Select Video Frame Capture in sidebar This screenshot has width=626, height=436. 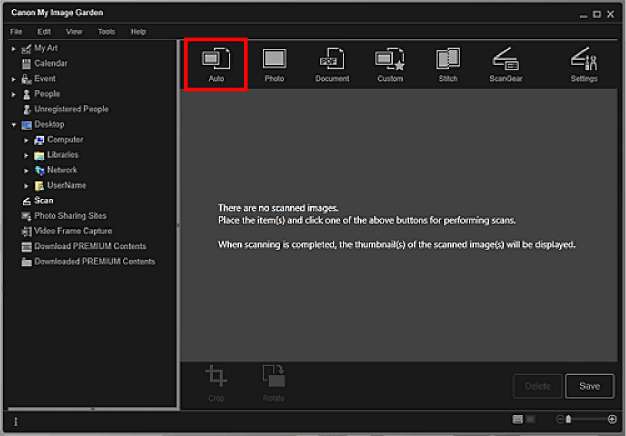click(x=75, y=231)
